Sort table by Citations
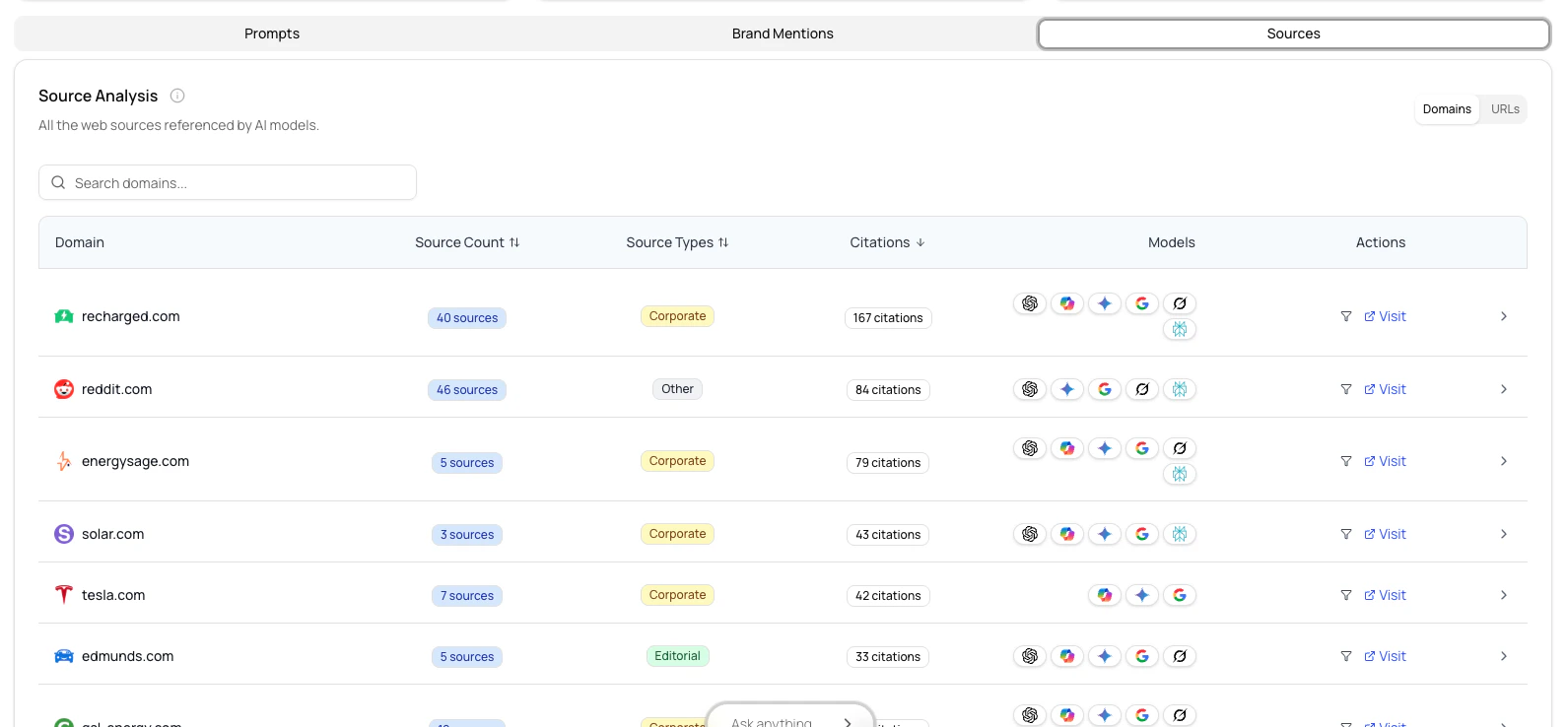The image size is (1568, 727). [x=887, y=242]
